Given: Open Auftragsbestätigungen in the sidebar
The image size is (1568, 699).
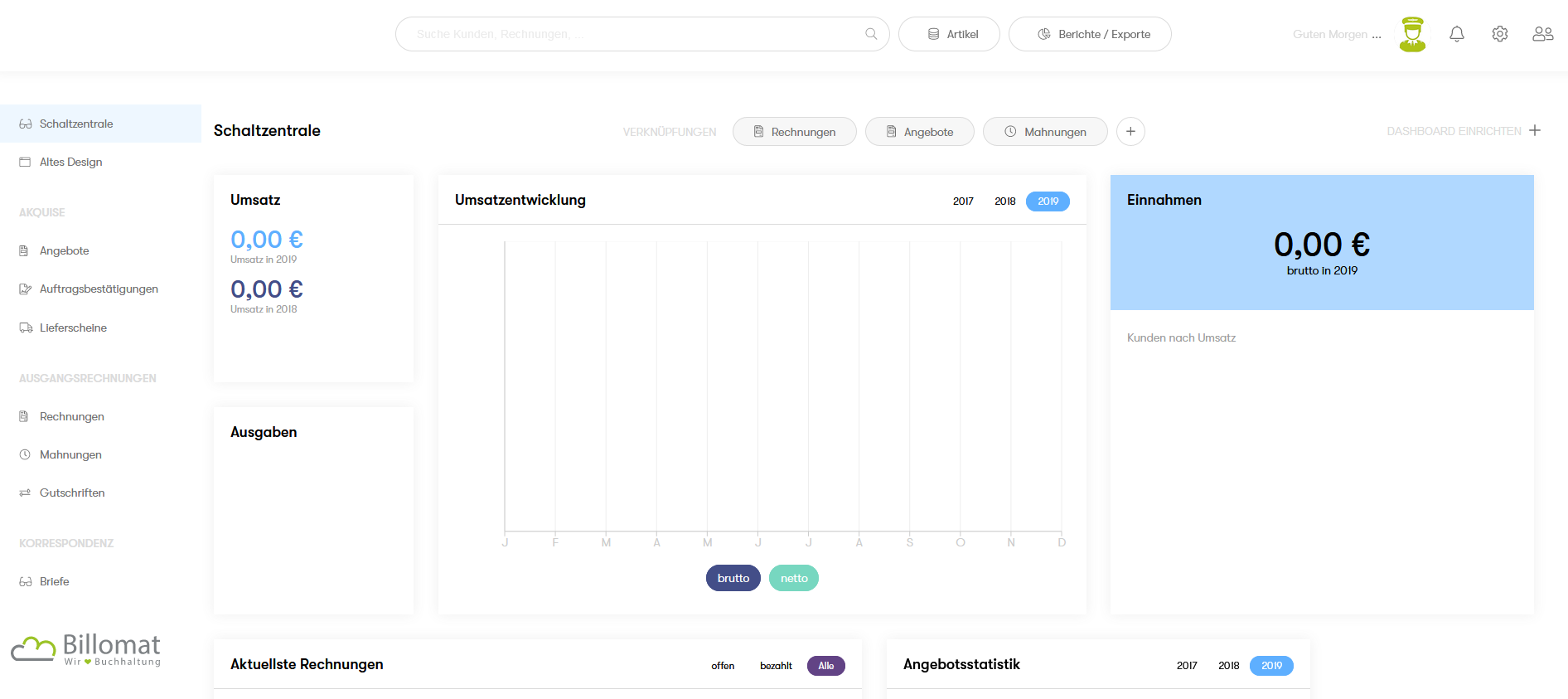Looking at the screenshot, I should coord(99,289).
